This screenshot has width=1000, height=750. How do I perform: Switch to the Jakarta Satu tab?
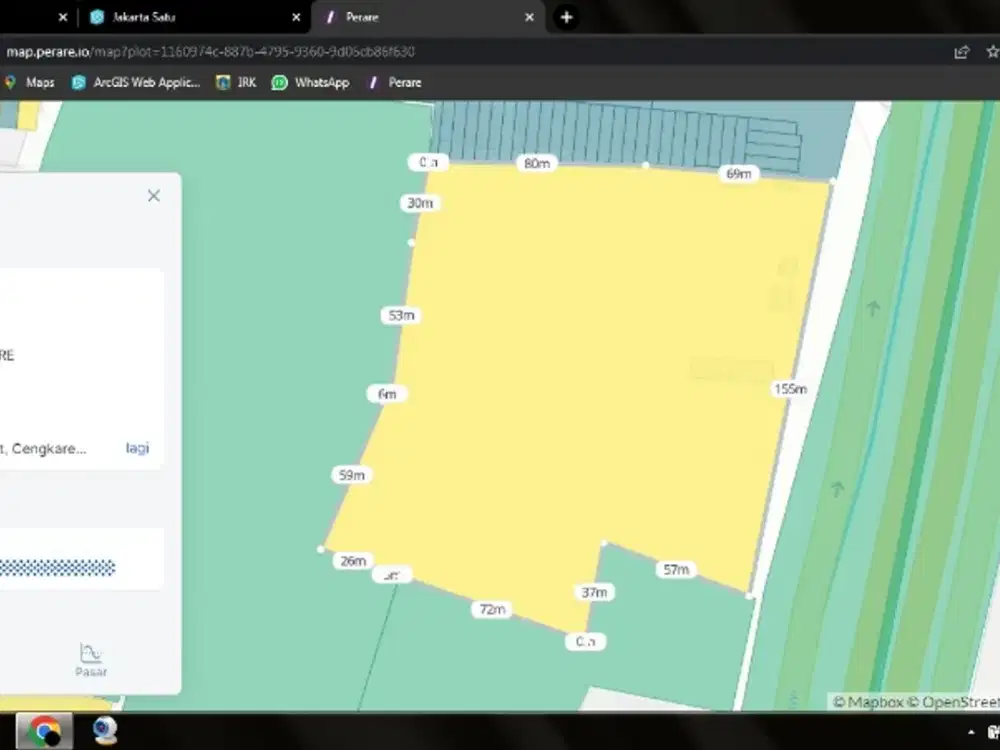point(180,17)
